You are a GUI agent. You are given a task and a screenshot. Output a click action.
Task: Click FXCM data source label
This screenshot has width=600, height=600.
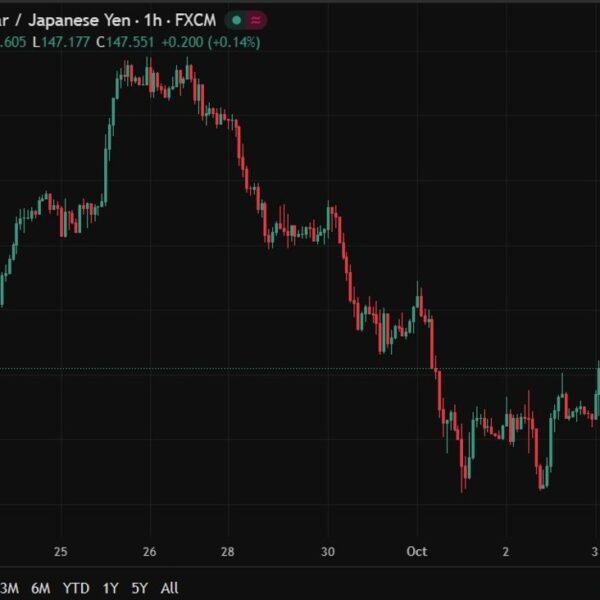coord(198,20)
